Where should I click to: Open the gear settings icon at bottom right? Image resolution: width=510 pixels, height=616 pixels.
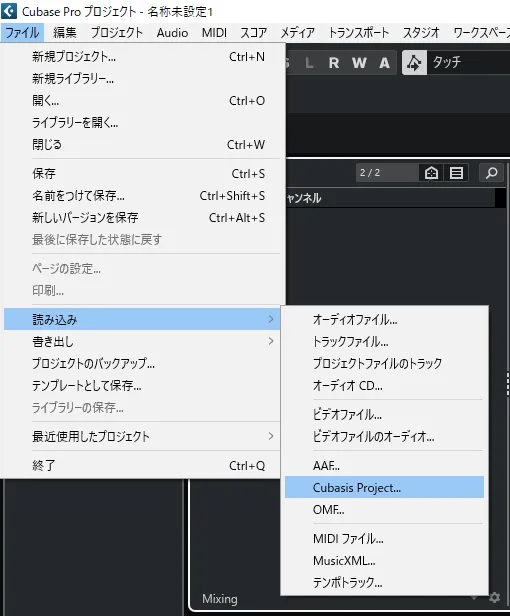[x=494, y=598]
